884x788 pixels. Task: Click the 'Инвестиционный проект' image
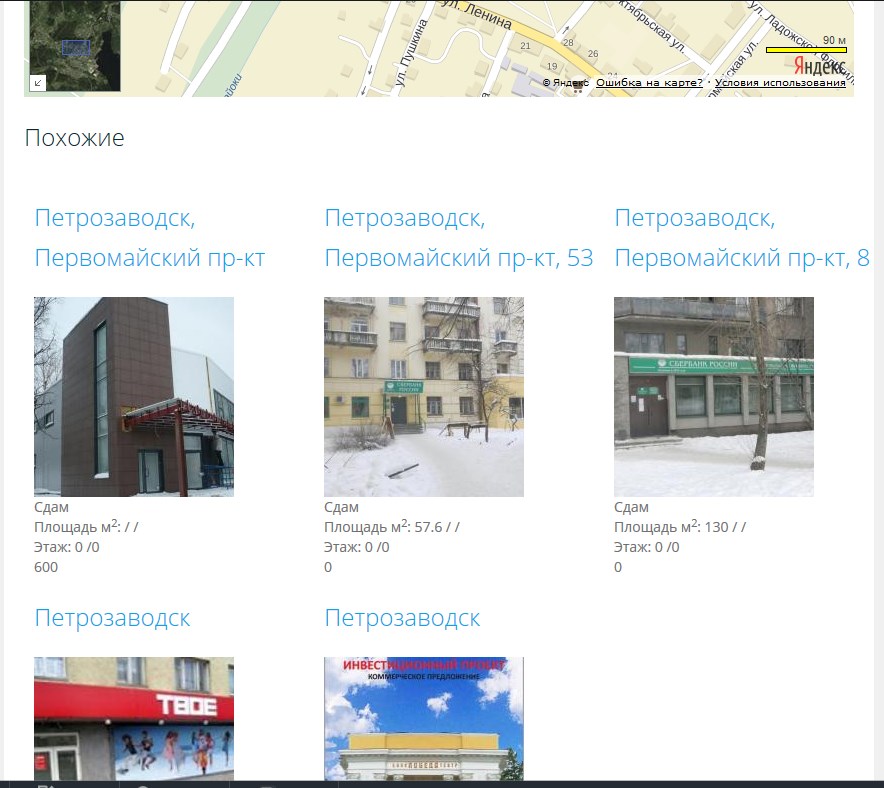point(424,719)
